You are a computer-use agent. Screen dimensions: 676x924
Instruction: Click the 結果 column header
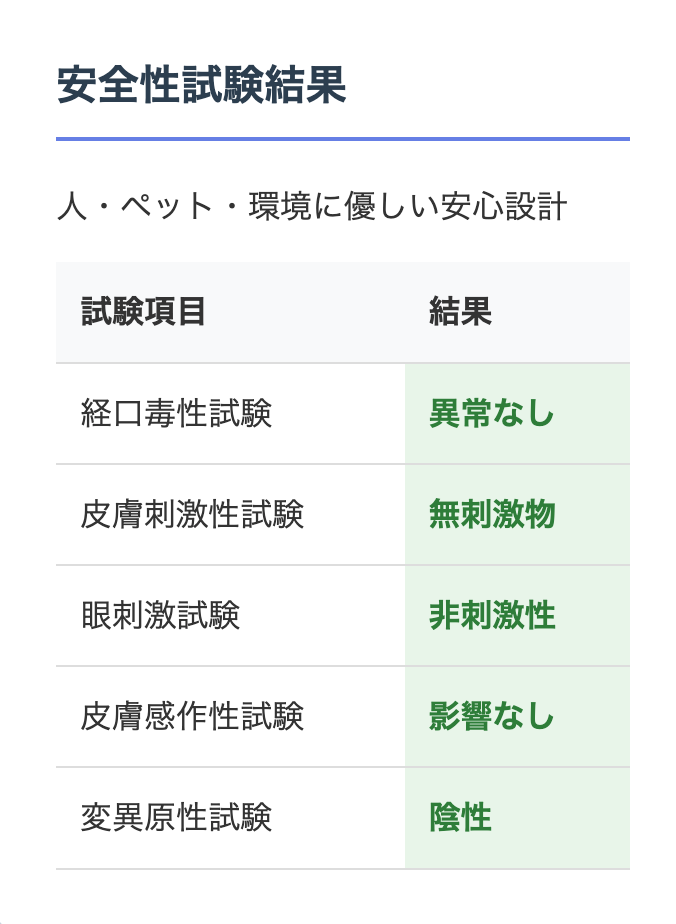[x=460, y=312]
